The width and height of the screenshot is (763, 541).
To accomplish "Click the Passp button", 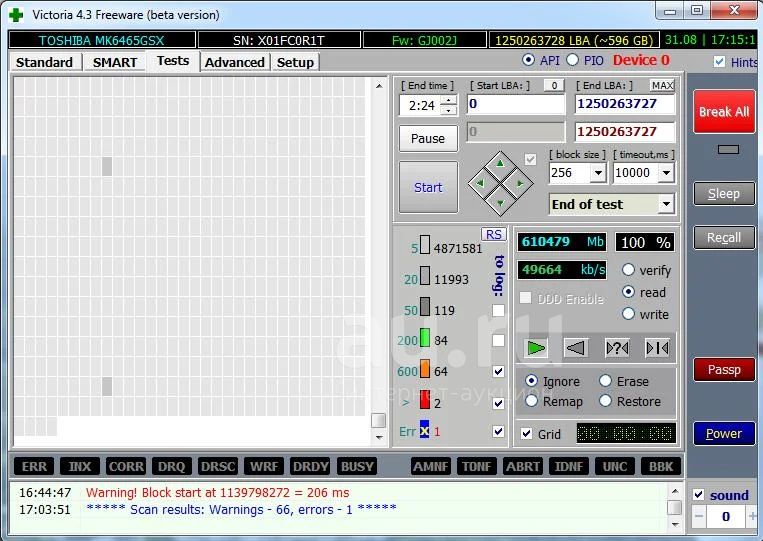I will [x=724, y=370].
